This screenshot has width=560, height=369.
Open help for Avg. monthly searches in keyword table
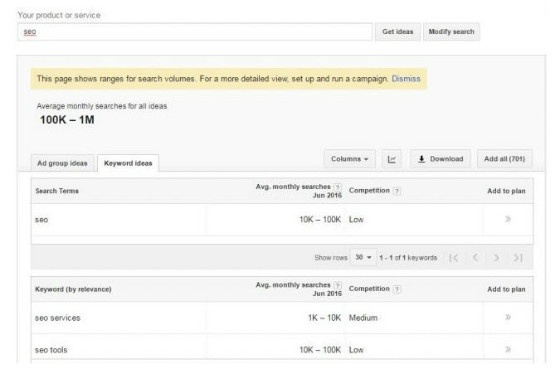point(337,285)
